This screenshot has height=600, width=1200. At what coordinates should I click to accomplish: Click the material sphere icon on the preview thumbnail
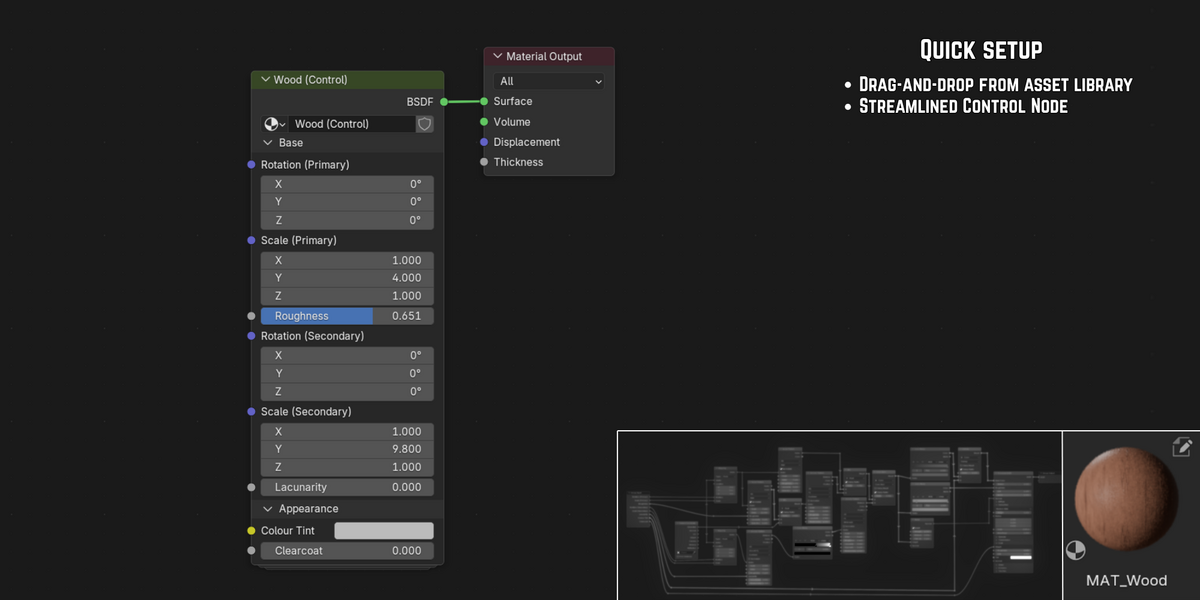coord(1075,550)
